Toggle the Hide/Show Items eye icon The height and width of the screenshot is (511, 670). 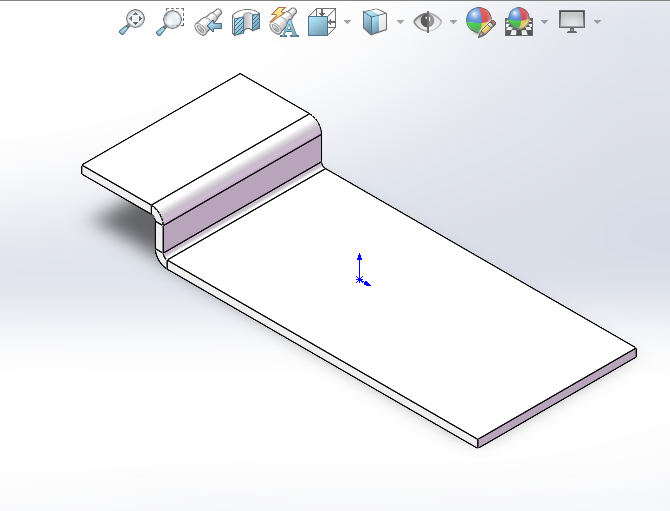[427, 22]
